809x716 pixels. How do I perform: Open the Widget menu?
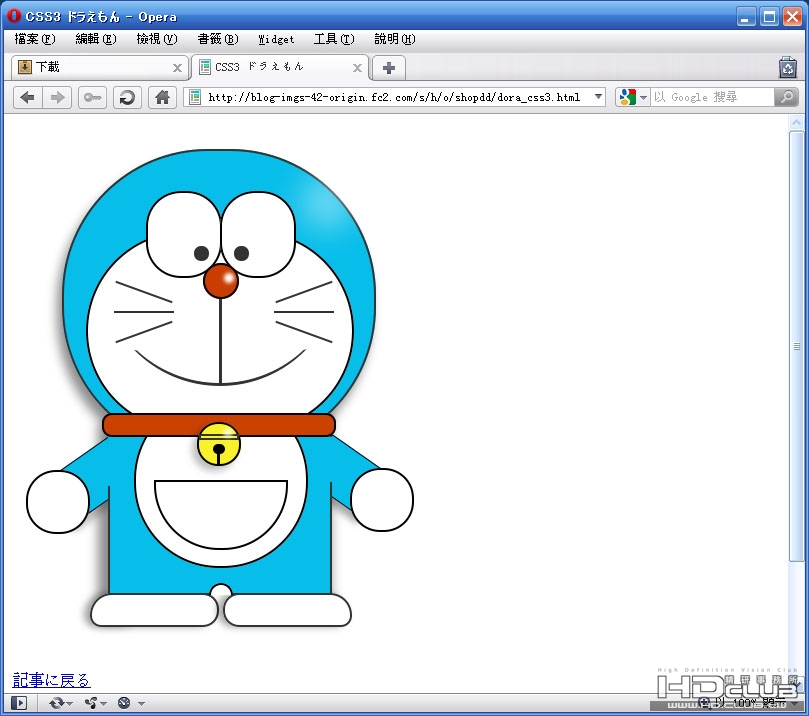[276, 39]
